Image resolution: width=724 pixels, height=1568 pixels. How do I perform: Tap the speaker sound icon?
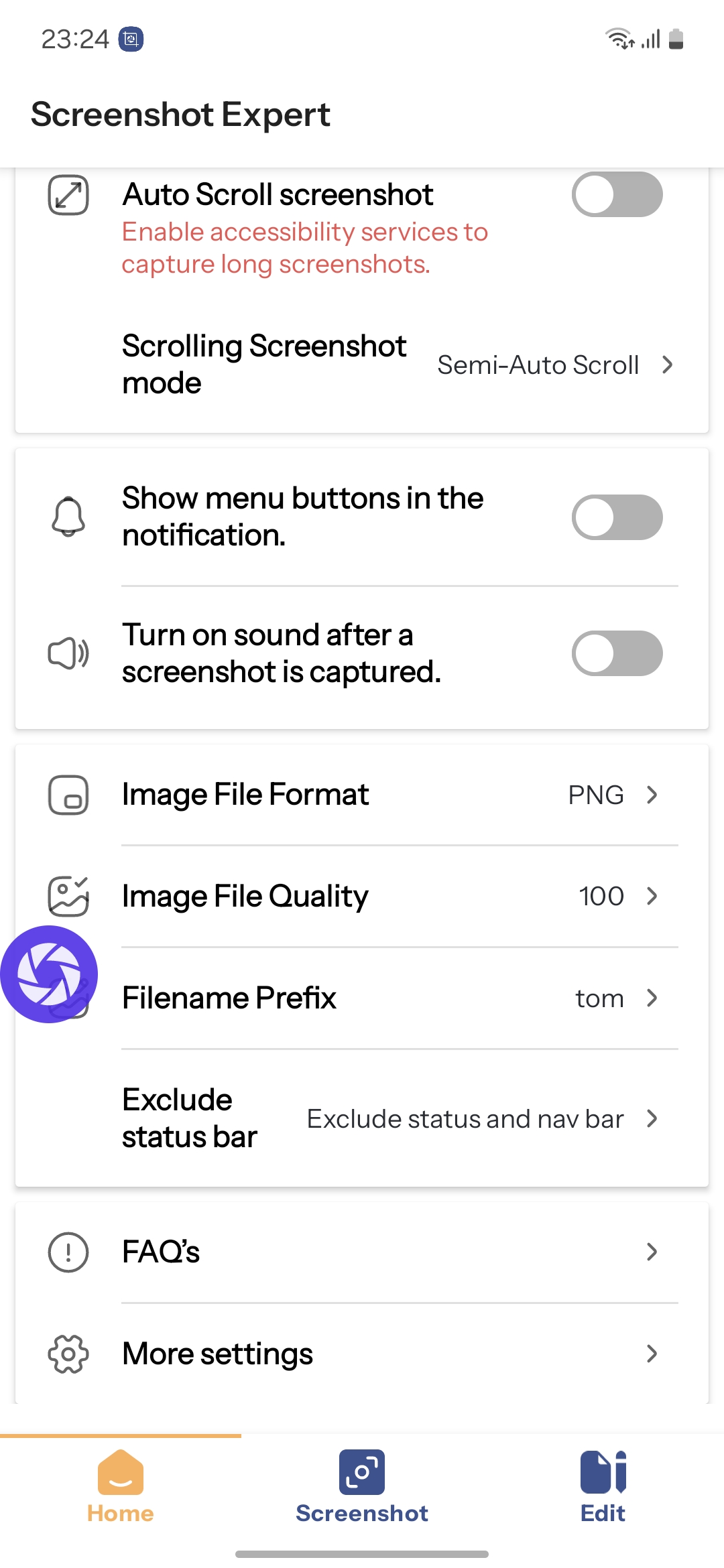68,653
